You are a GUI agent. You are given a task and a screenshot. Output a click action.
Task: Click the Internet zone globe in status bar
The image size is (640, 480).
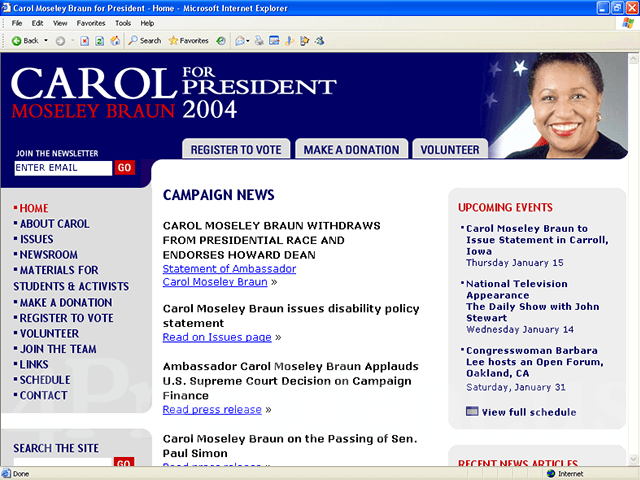point(551,473)
